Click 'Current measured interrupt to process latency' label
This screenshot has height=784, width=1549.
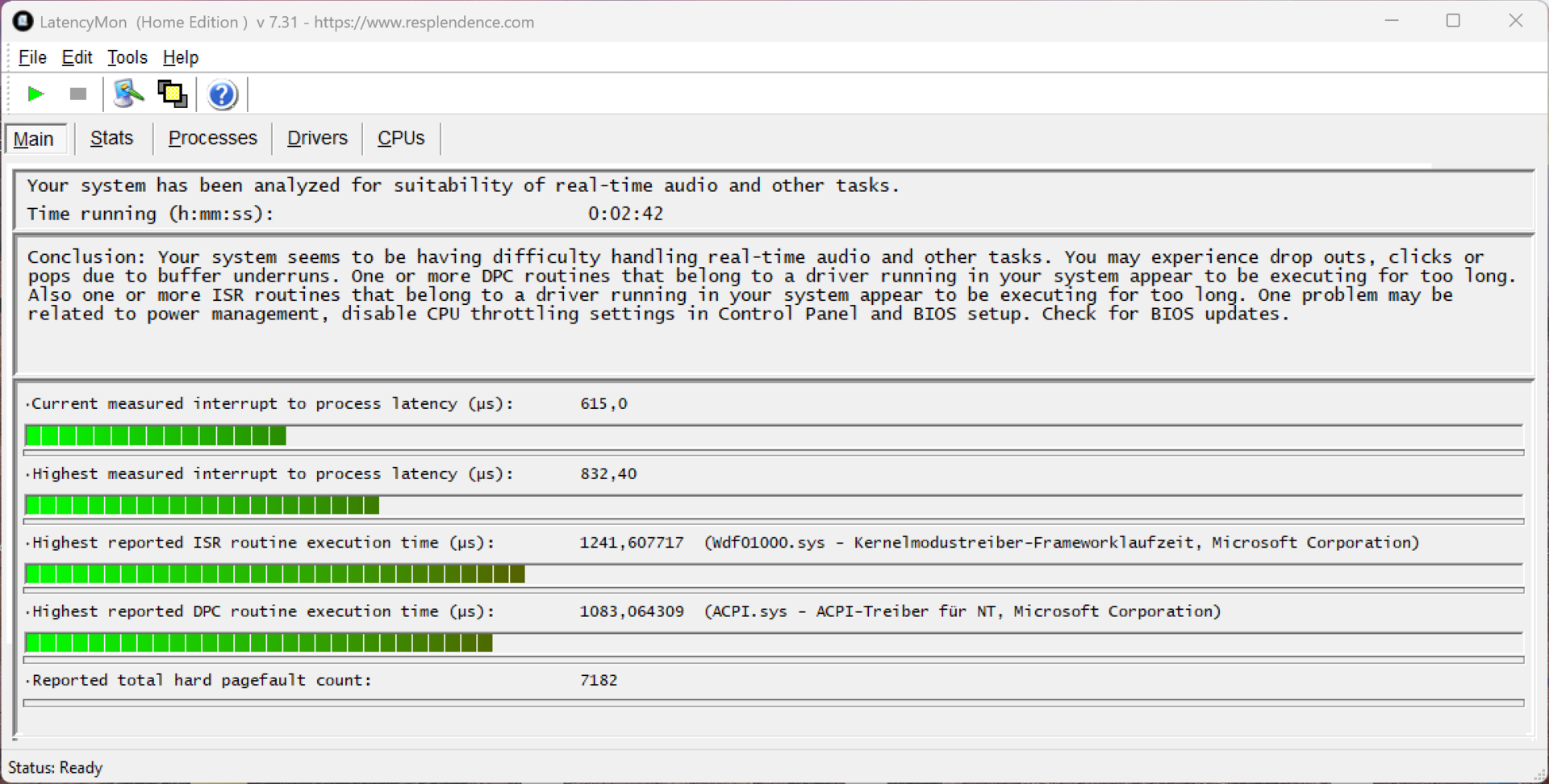click(x=272, y=403)
